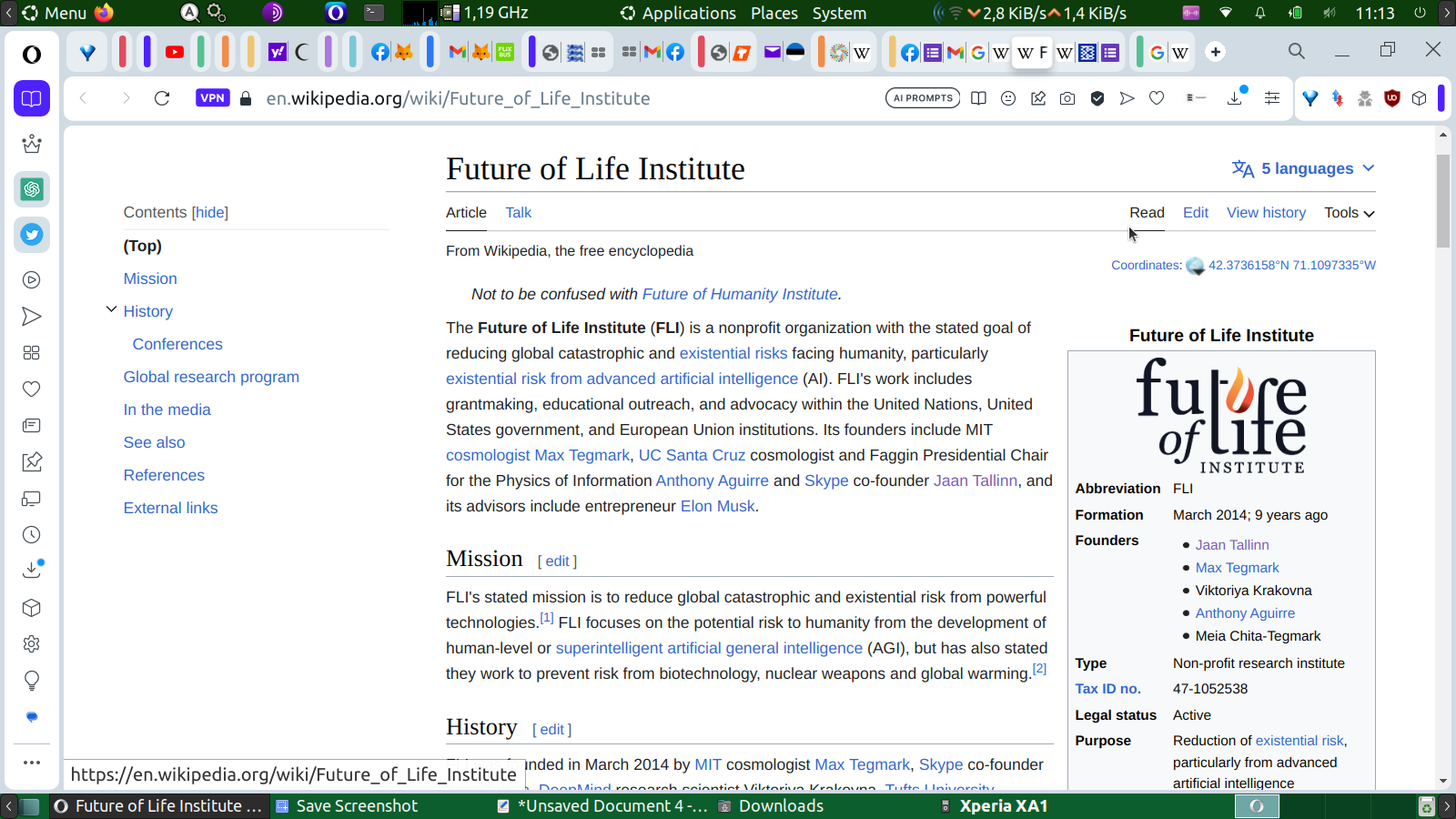Toggle the privacy protection shield icon
1456x819 pixels.
(1097, 98)
